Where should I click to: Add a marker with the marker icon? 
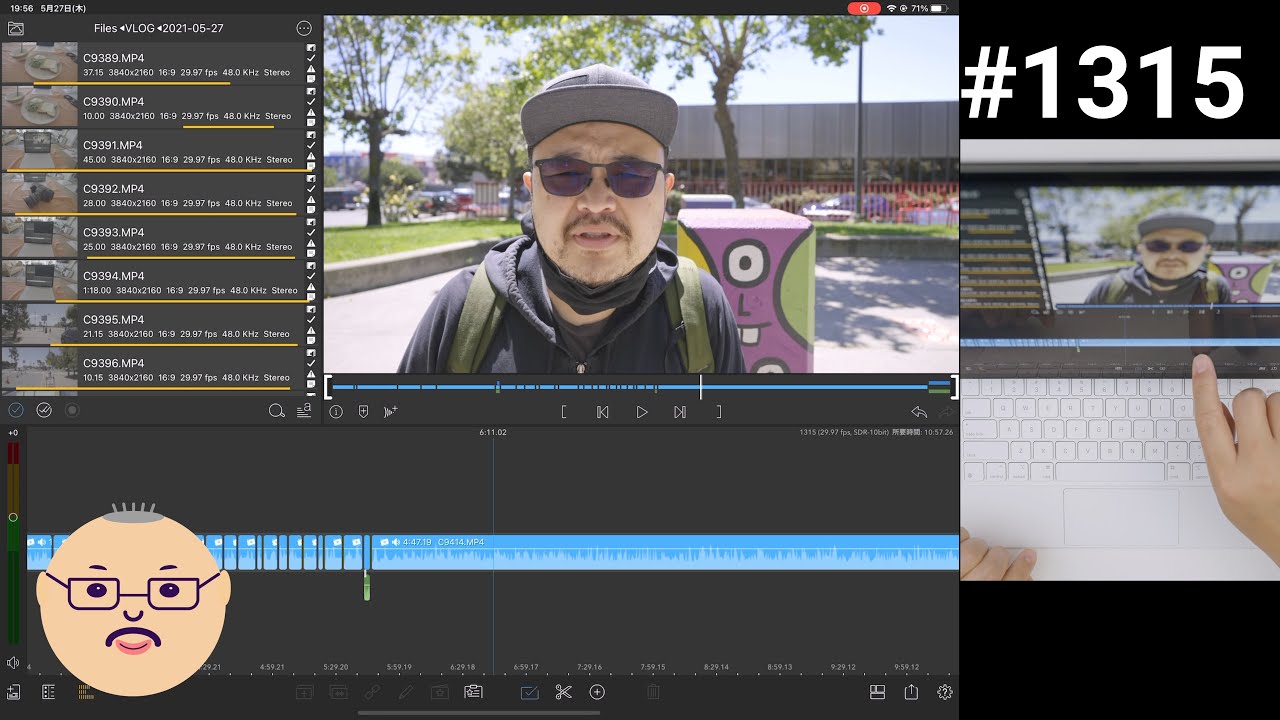coord(363,412)
